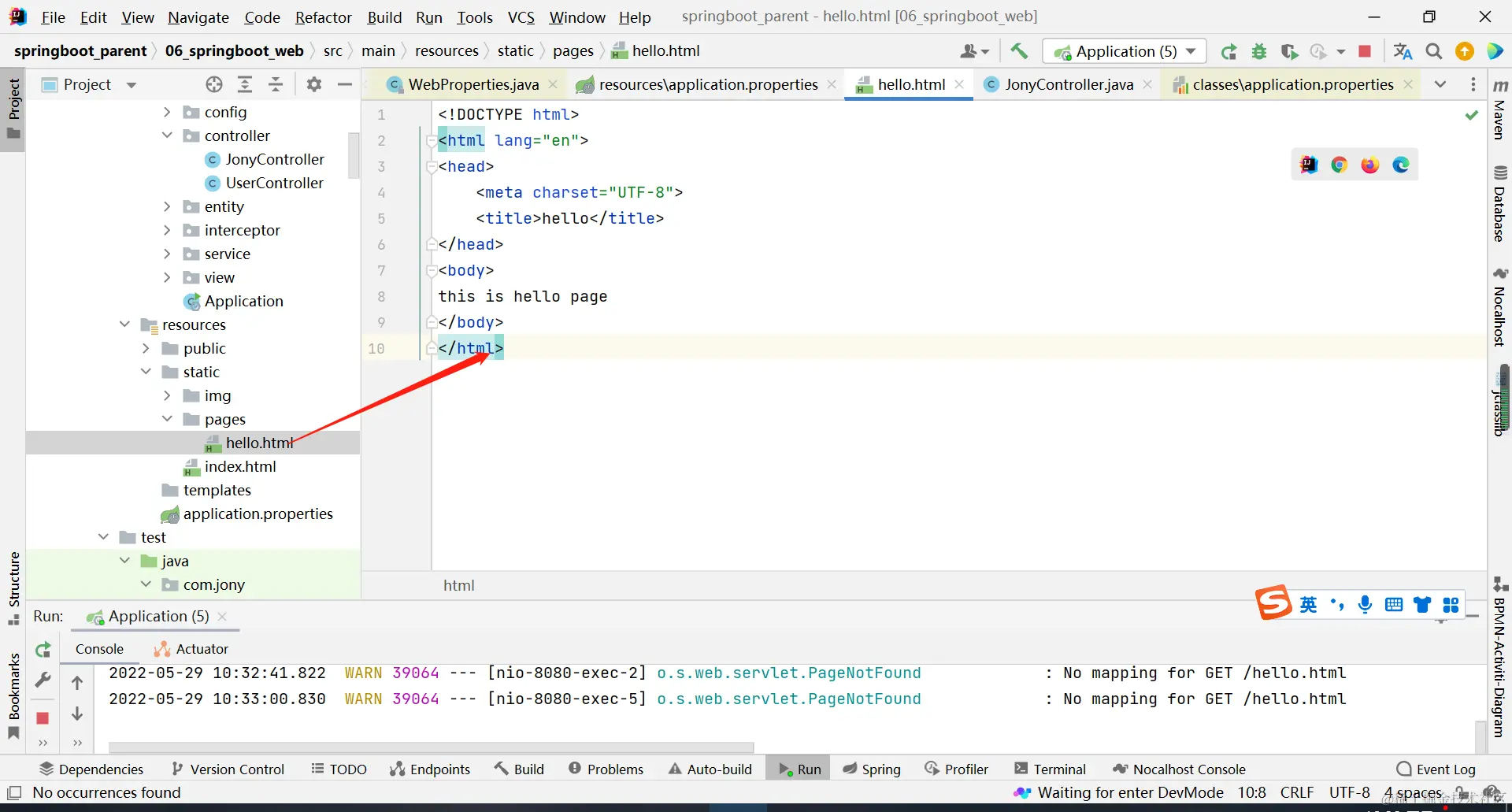Screen dimensions: 1512x812
Task: Click breadcrumb item pages
Action: point(573,51)
